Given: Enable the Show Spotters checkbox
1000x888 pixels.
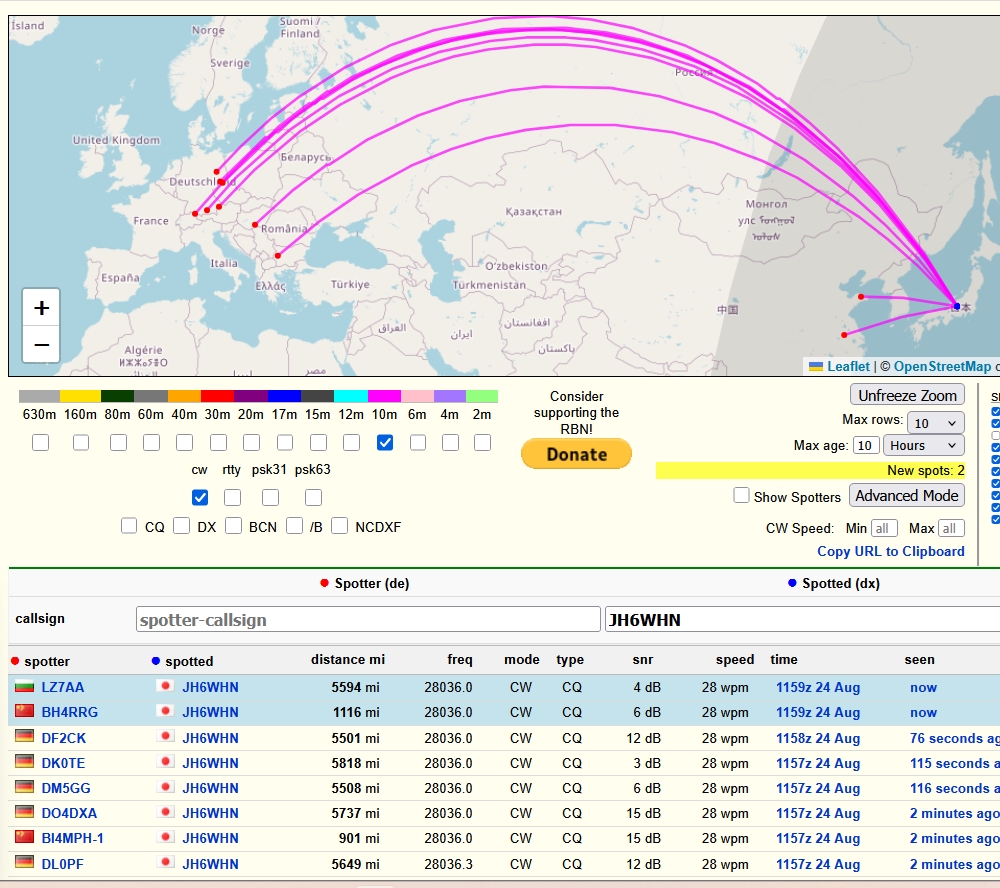Looking at the screenshot, I should point(741,495).
